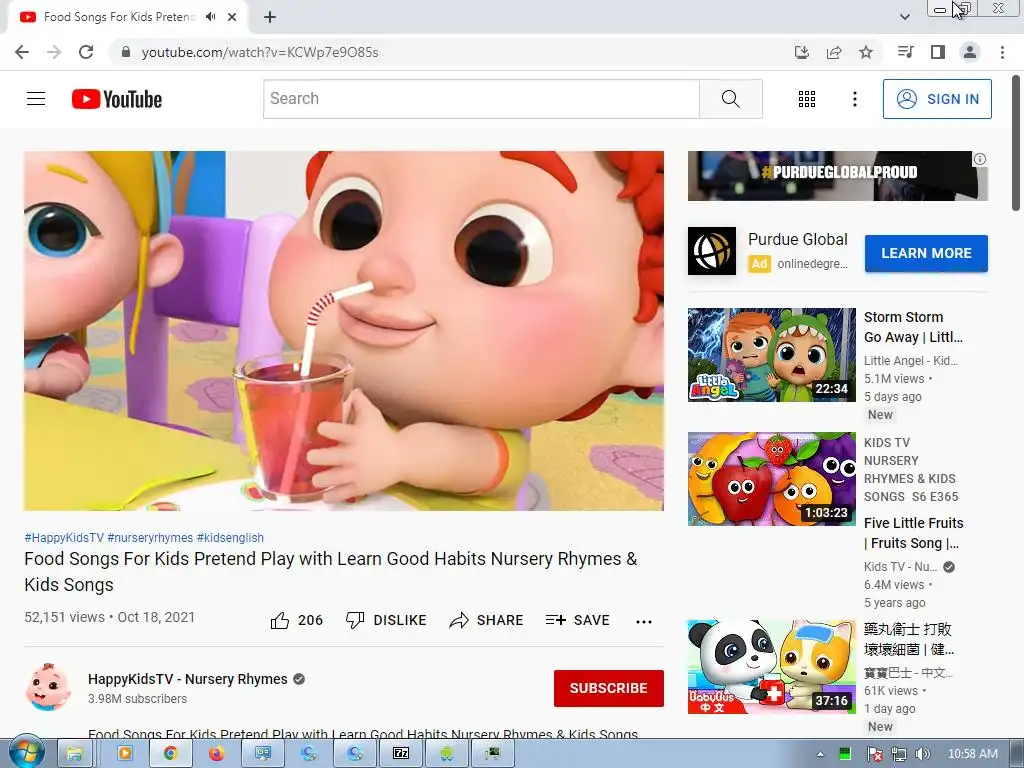
Task: Bookmark this page with star icon
Action: [866, 52]
